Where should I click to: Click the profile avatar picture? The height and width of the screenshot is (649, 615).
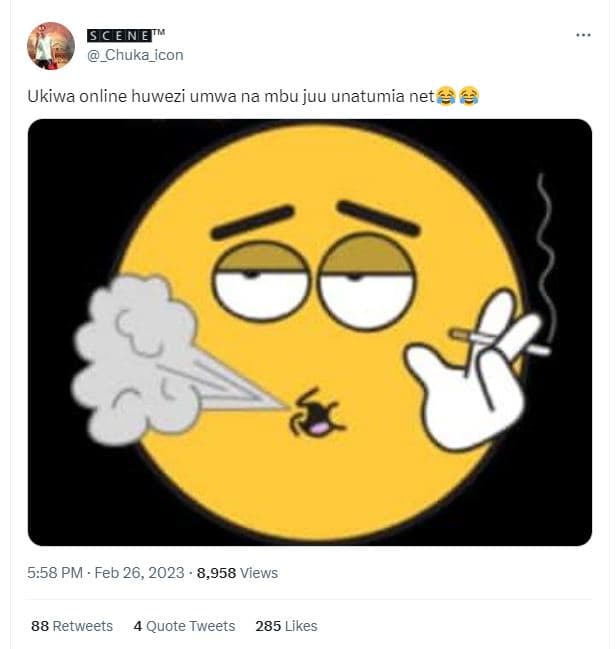point(50,46)
